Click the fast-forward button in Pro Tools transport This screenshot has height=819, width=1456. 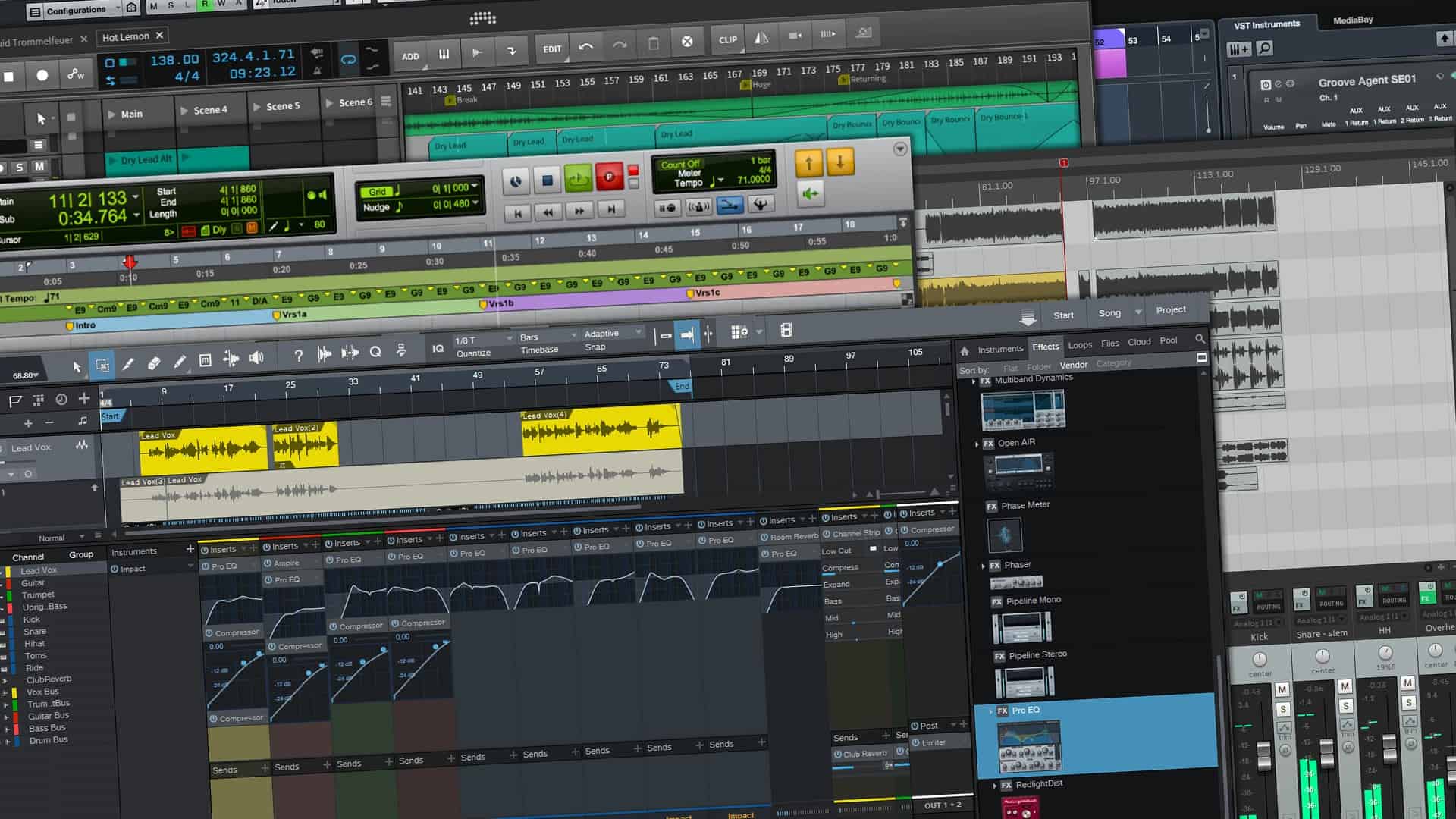point(579,211)
